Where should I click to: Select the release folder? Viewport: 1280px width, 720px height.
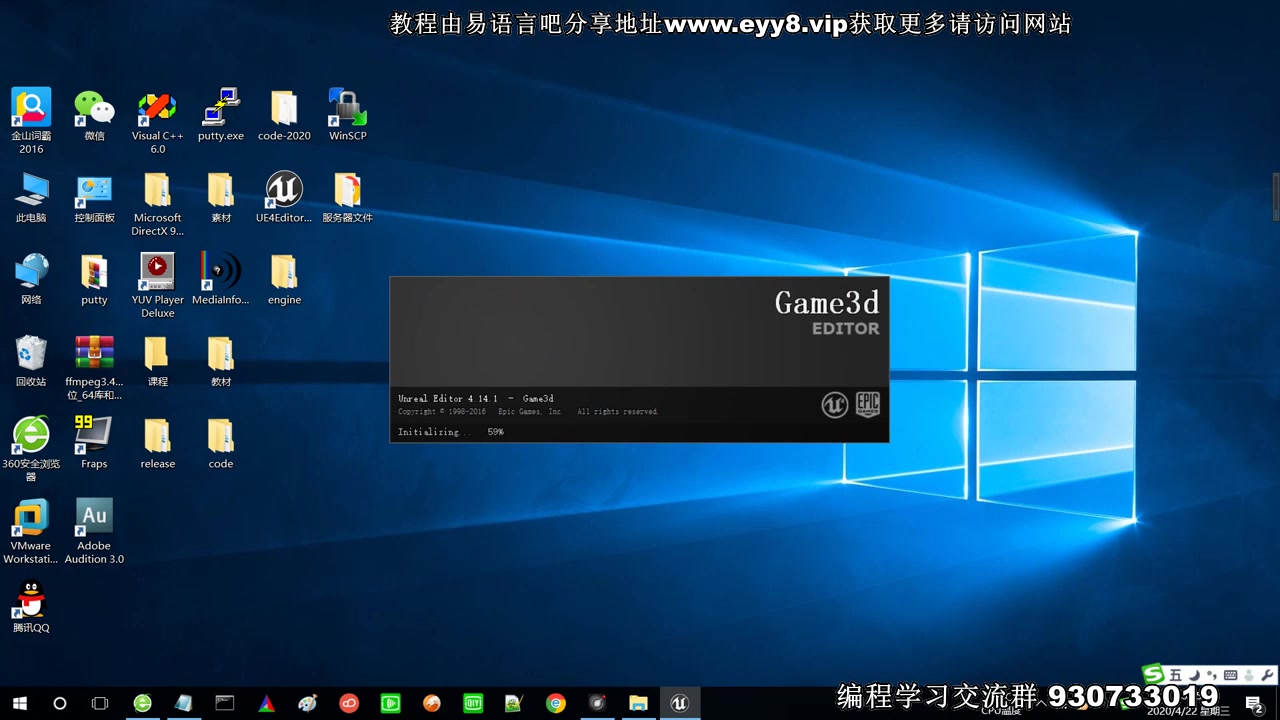157,443
